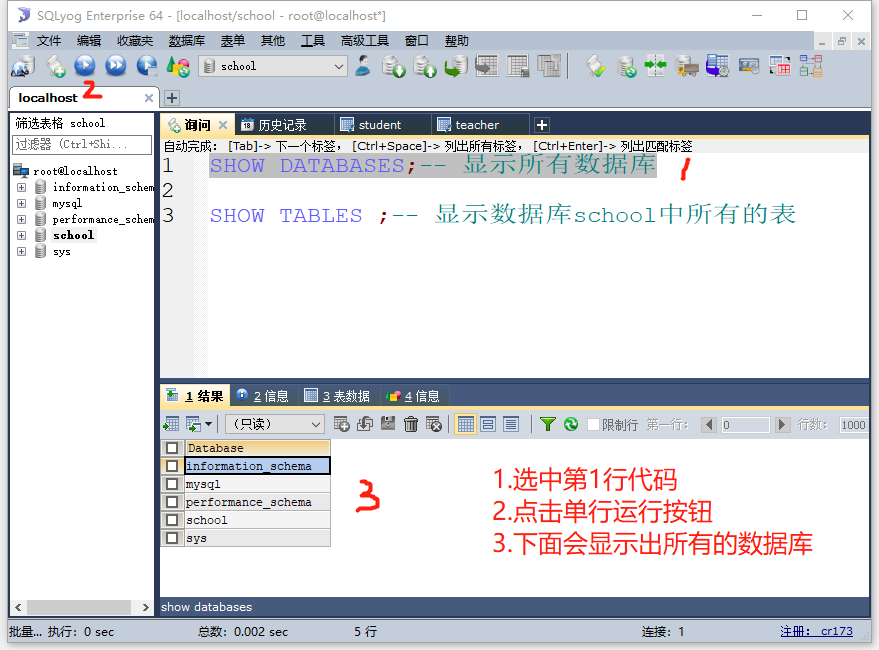Switch to the 2 信息 result tab
Image resolution: width=879 pixels, height=650 pixels.
pyautogui.click(x=262, y=397)
